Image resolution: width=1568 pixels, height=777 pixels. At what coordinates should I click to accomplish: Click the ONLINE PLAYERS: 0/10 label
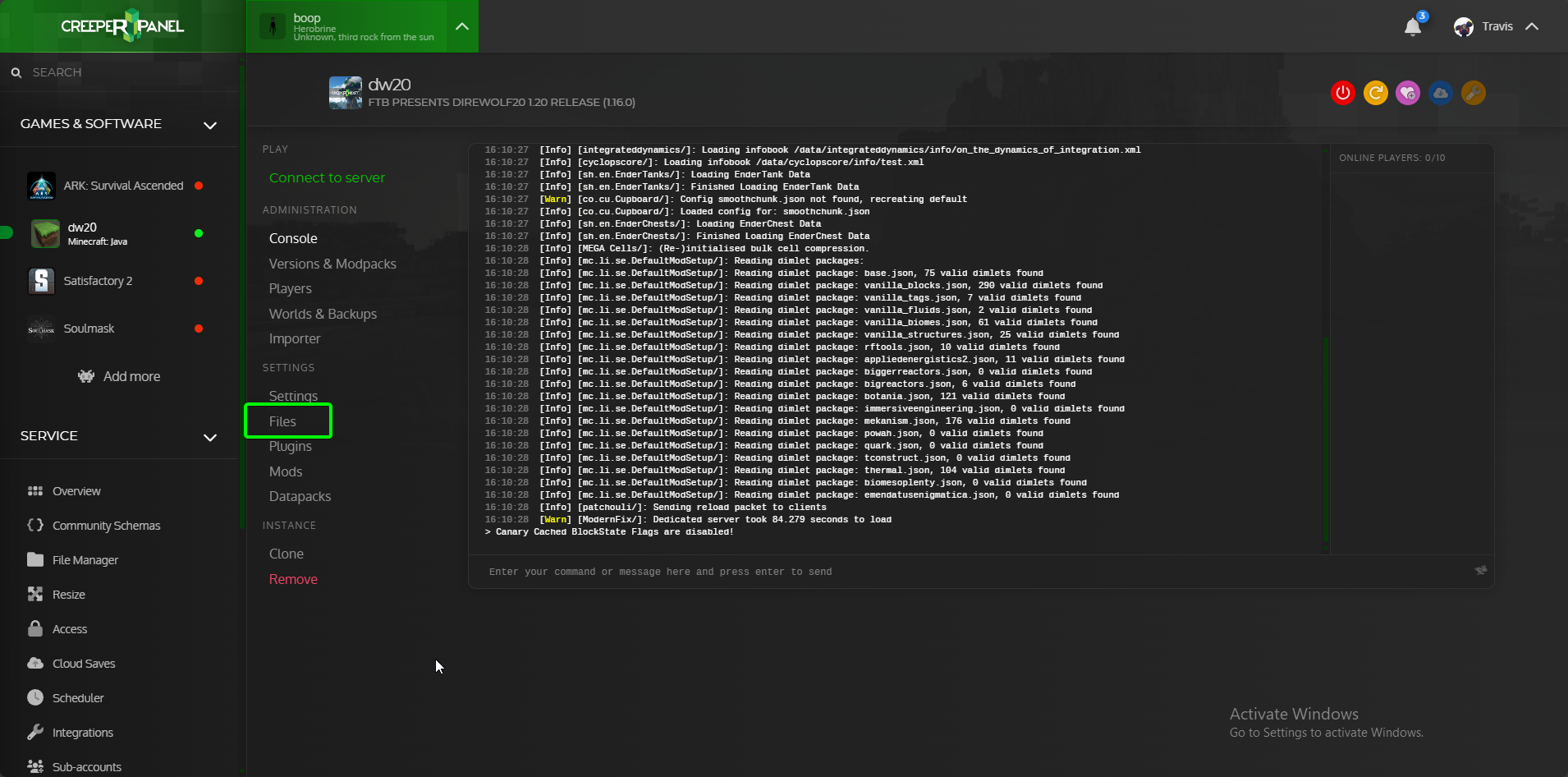pyautogui.click(x=1392, y=158)
